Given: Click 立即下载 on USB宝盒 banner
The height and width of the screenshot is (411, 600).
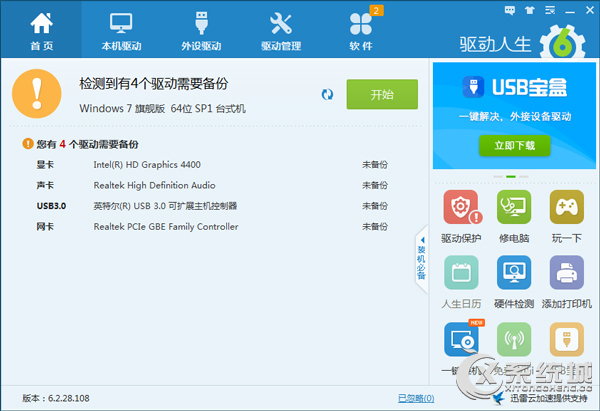Looking at the screenshot, I should pyautogui.click(x=515, y=145).
